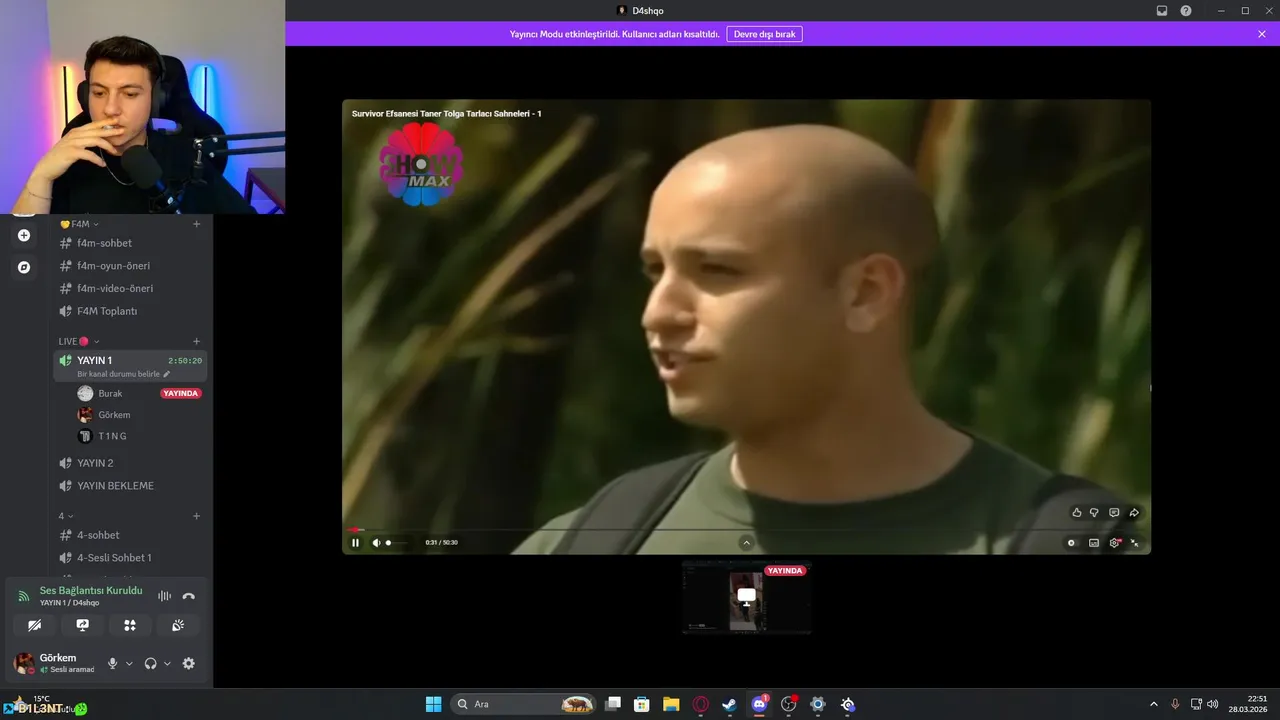Viewport: 1280px width, 720px height.
Task: Open Discord user settings gear
Action: coord(188,664)
